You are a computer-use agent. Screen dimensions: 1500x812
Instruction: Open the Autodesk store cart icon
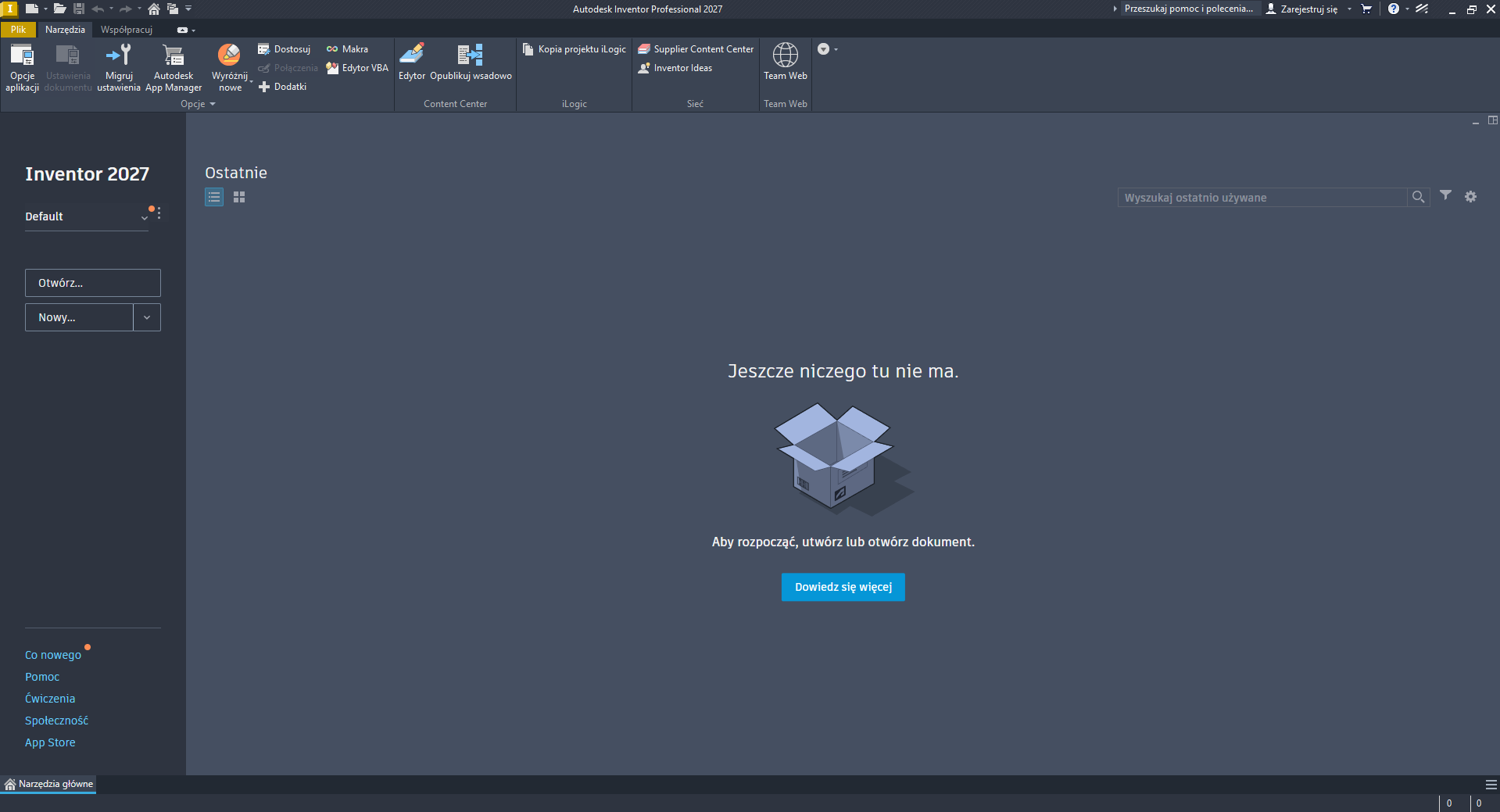click(1366, 9)
